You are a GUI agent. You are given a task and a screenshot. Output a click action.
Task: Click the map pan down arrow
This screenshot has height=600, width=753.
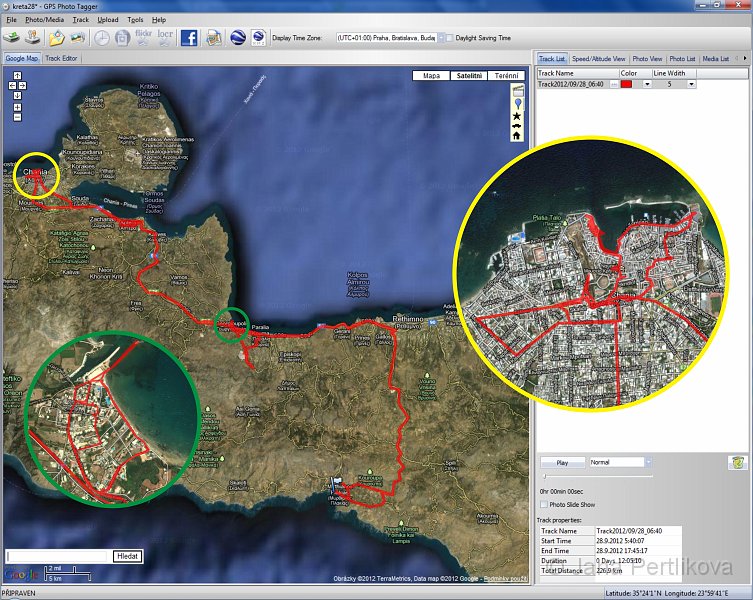tap(17, 96)
